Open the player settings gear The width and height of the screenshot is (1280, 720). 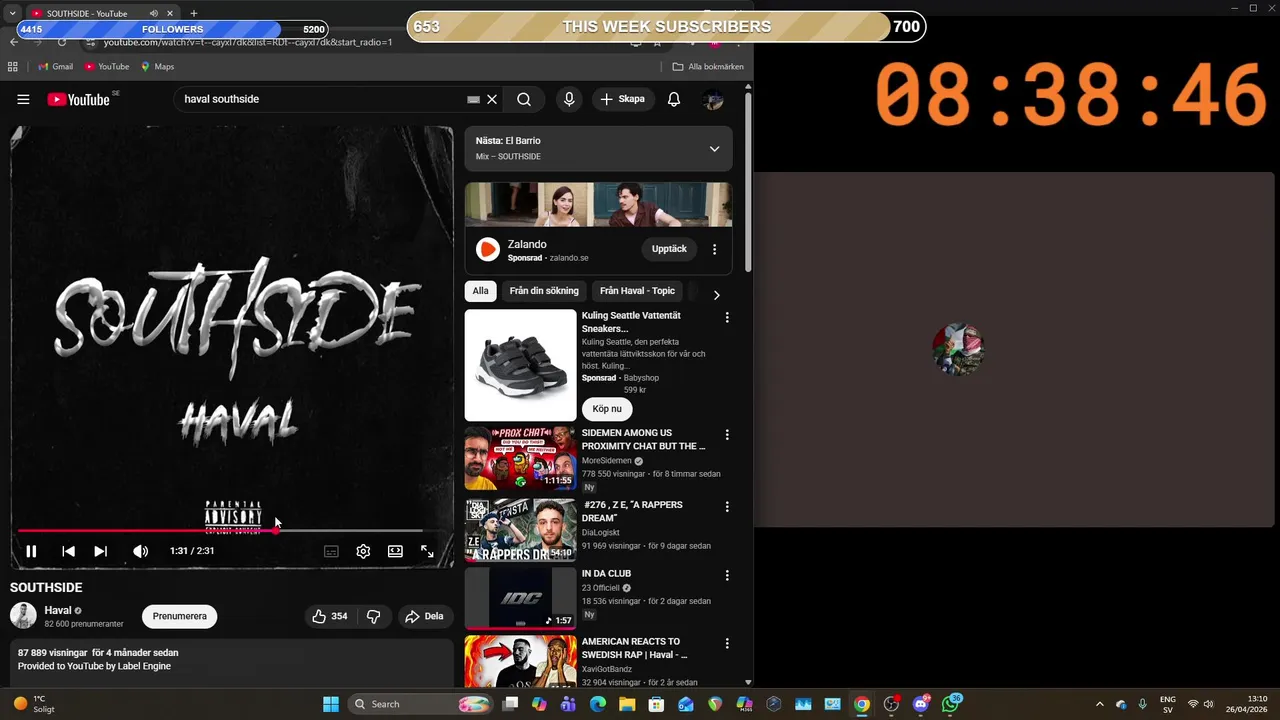tap(363, 551)
